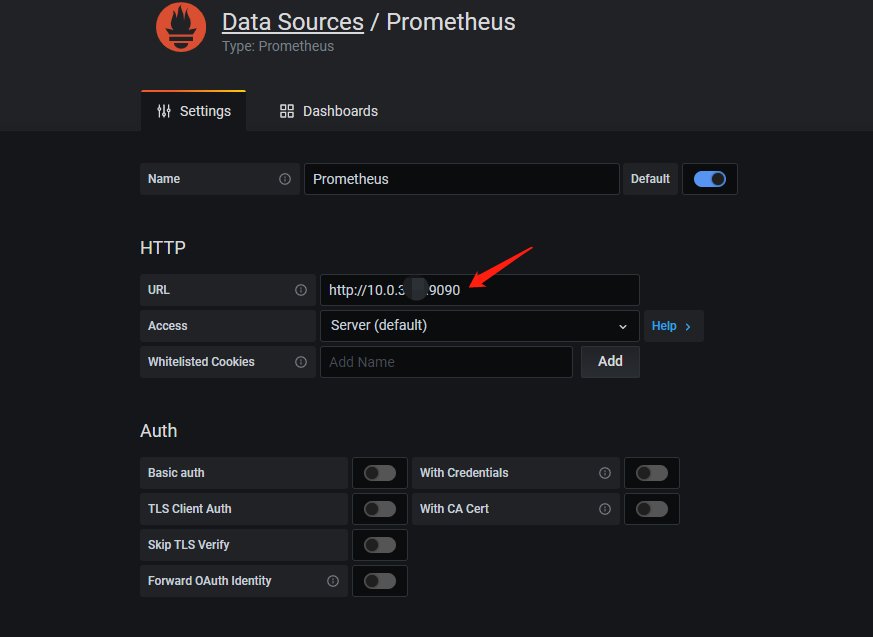The image size is (873, 637).
Task: Click the Add cookie button
Action: click(610, 362)
